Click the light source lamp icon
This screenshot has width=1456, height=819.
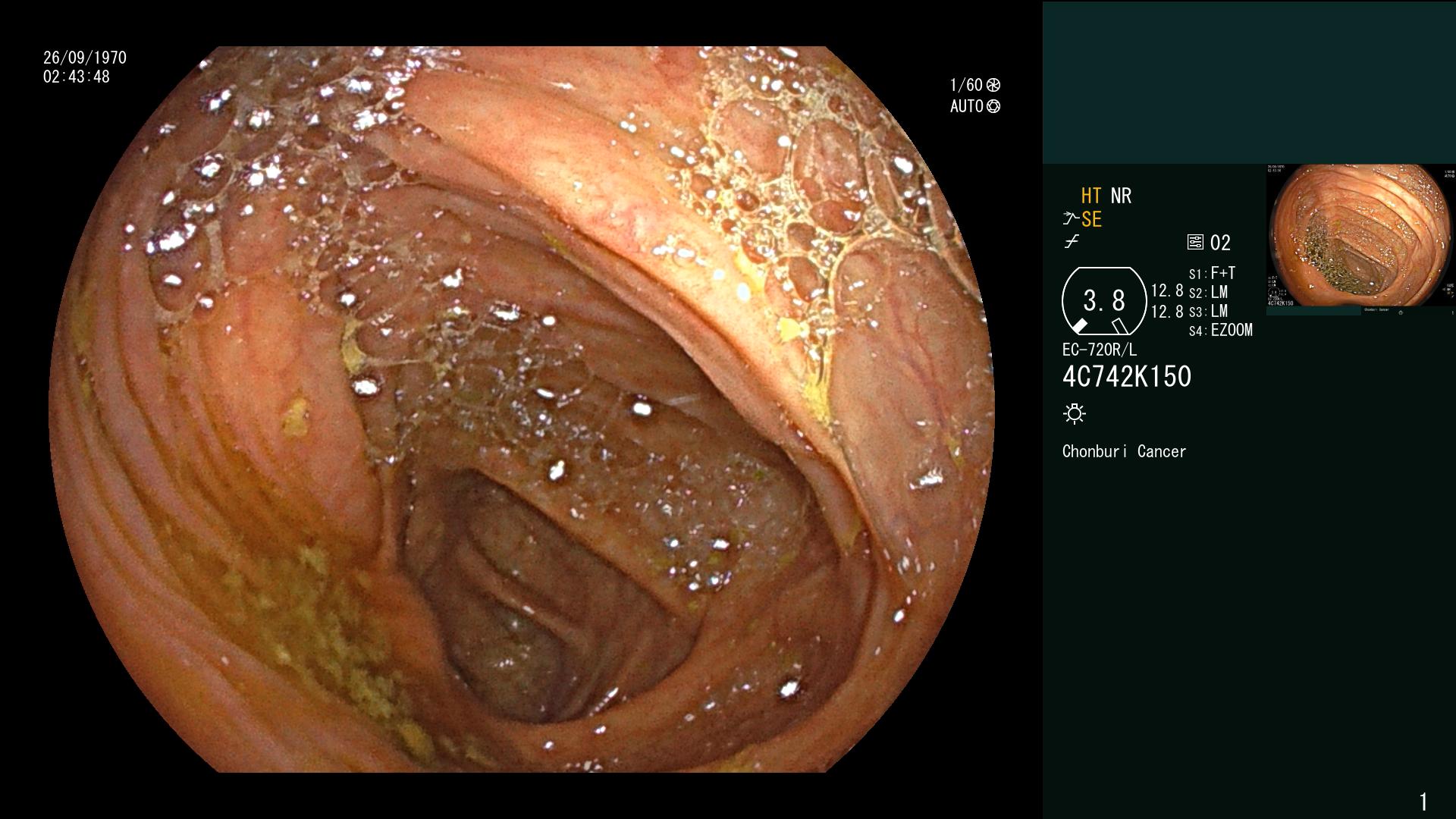point(1075,414)
